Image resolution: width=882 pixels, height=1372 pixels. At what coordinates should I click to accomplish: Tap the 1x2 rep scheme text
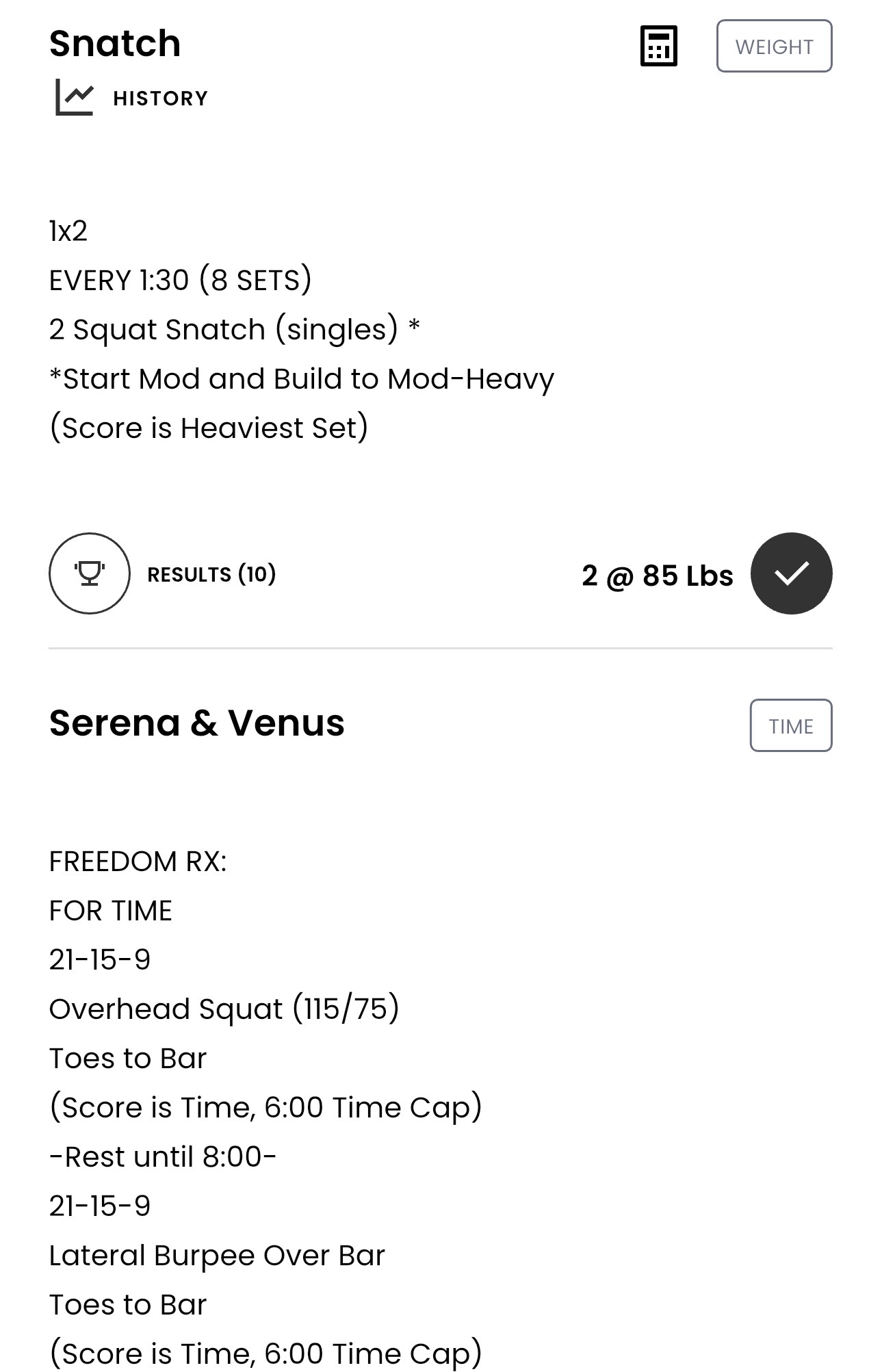click(68, 231)
